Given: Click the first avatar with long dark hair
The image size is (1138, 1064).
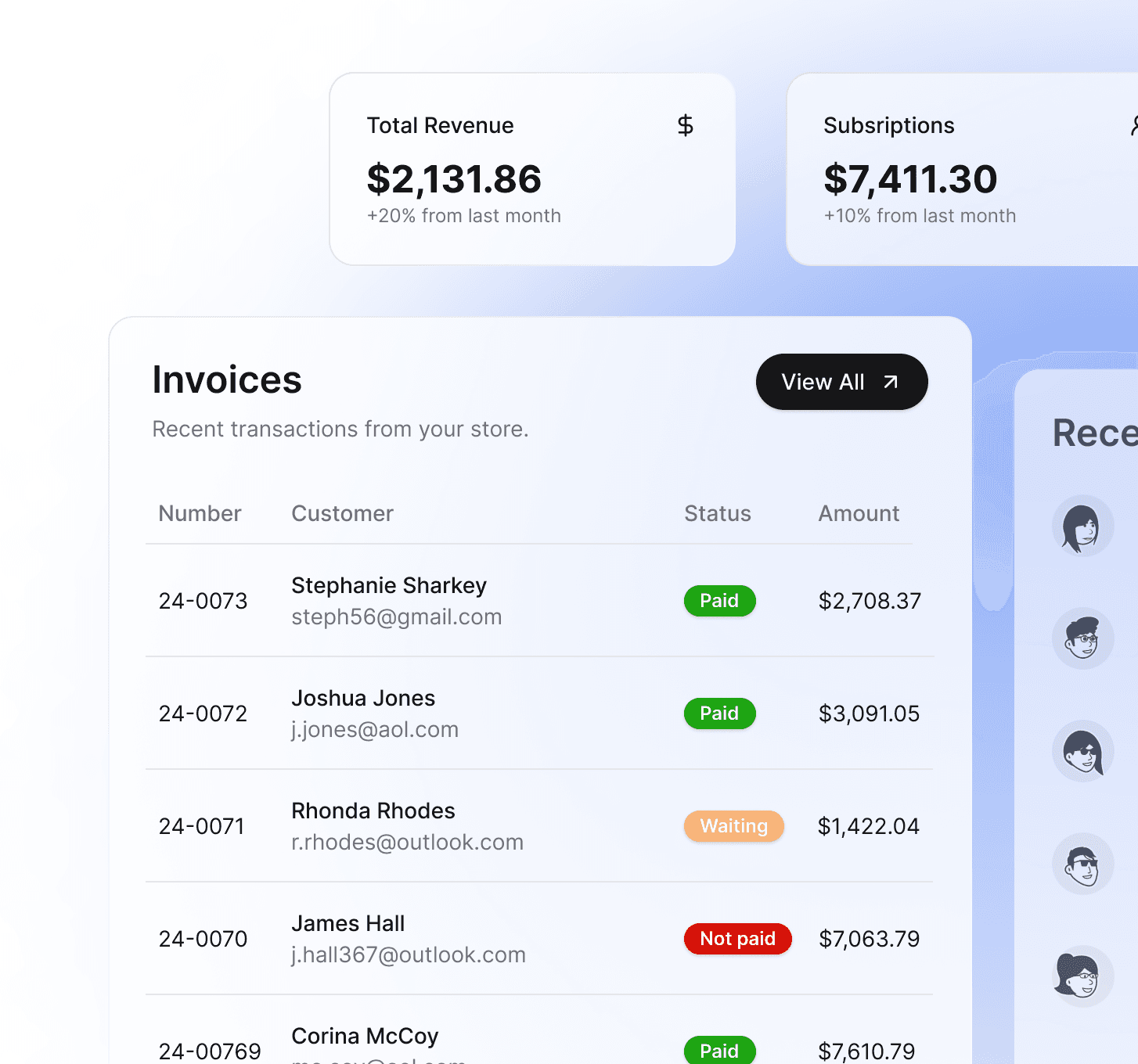Looking at the screenshot, I should tap(1082, 526).
